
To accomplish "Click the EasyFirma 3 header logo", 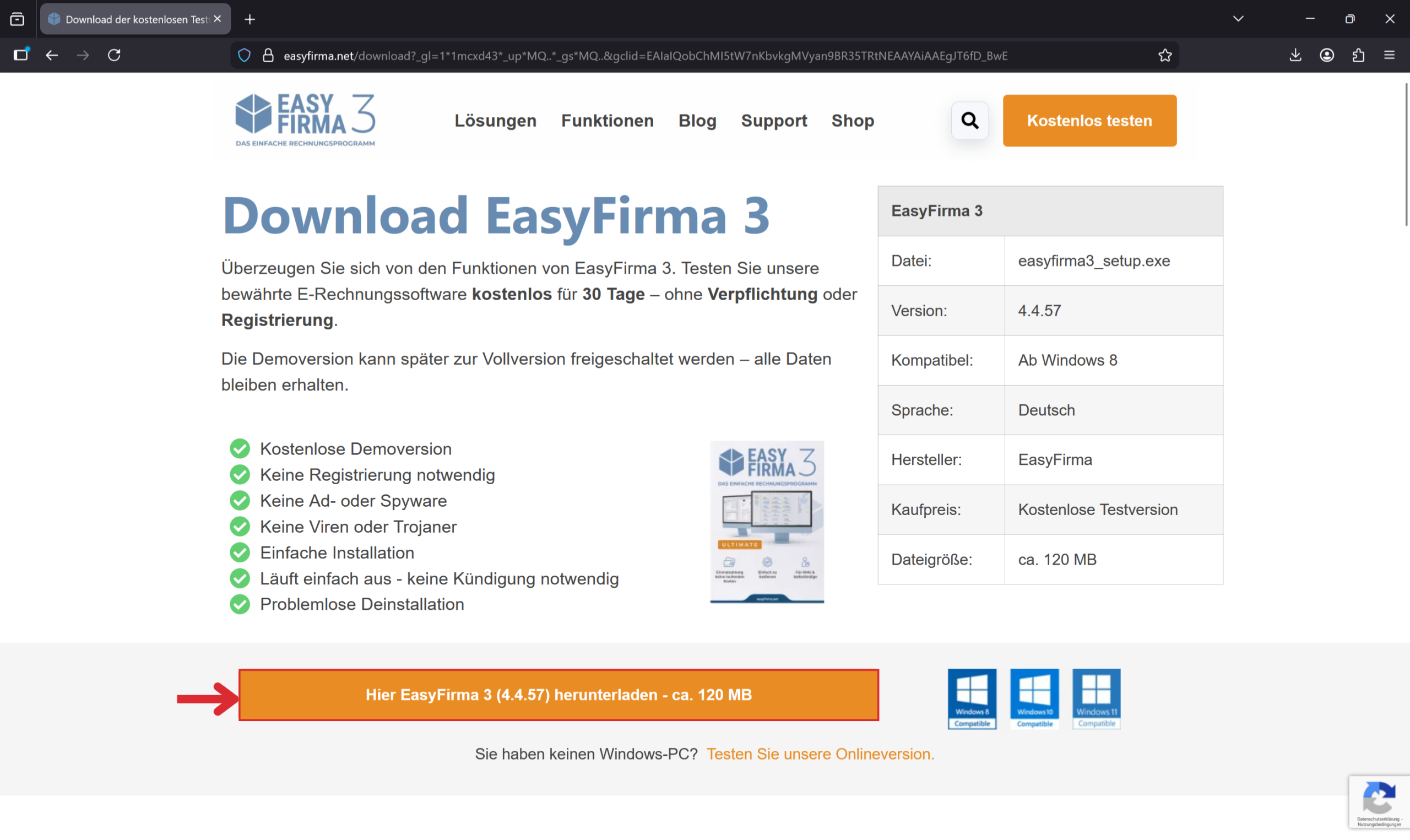I will coord(305,120).
